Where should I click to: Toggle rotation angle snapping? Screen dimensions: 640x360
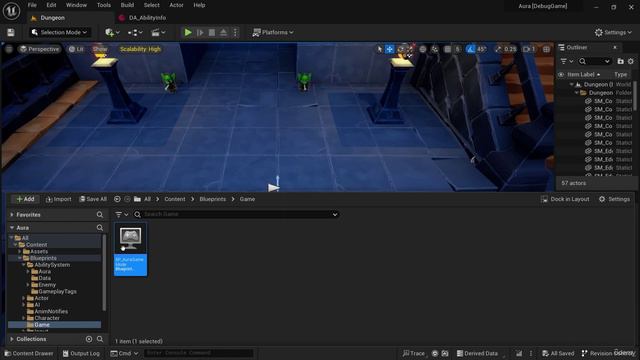click(x=471, y=49)
